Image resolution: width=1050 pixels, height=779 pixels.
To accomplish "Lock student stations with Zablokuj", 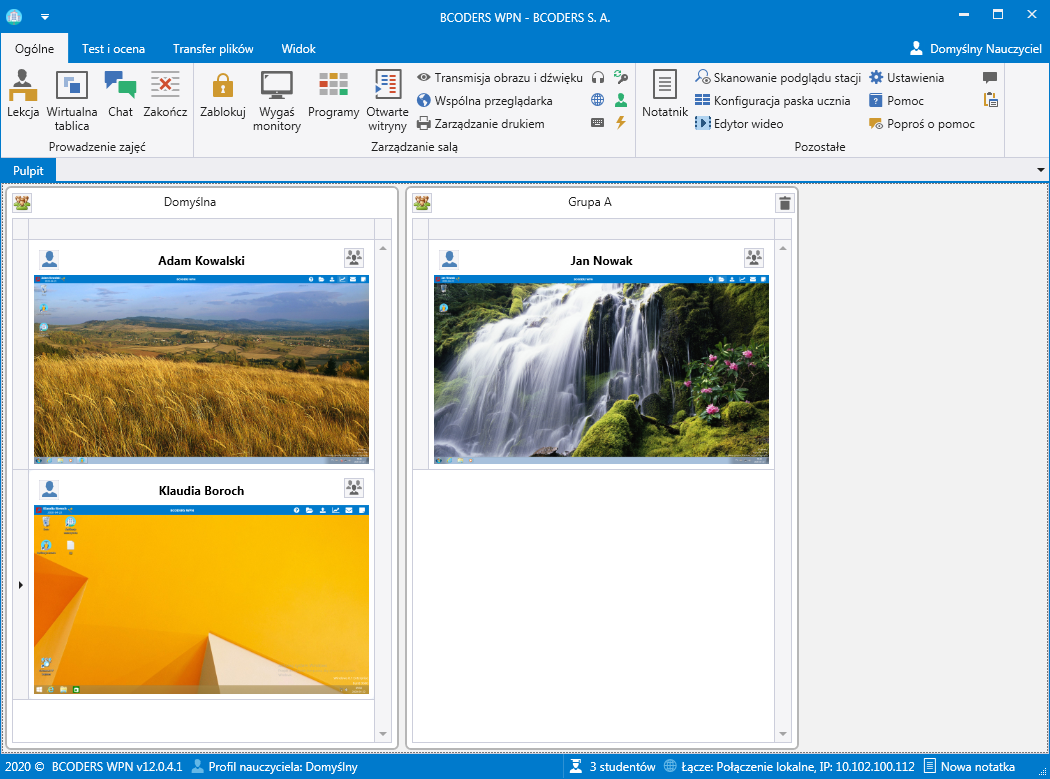I will click(223, 94).
